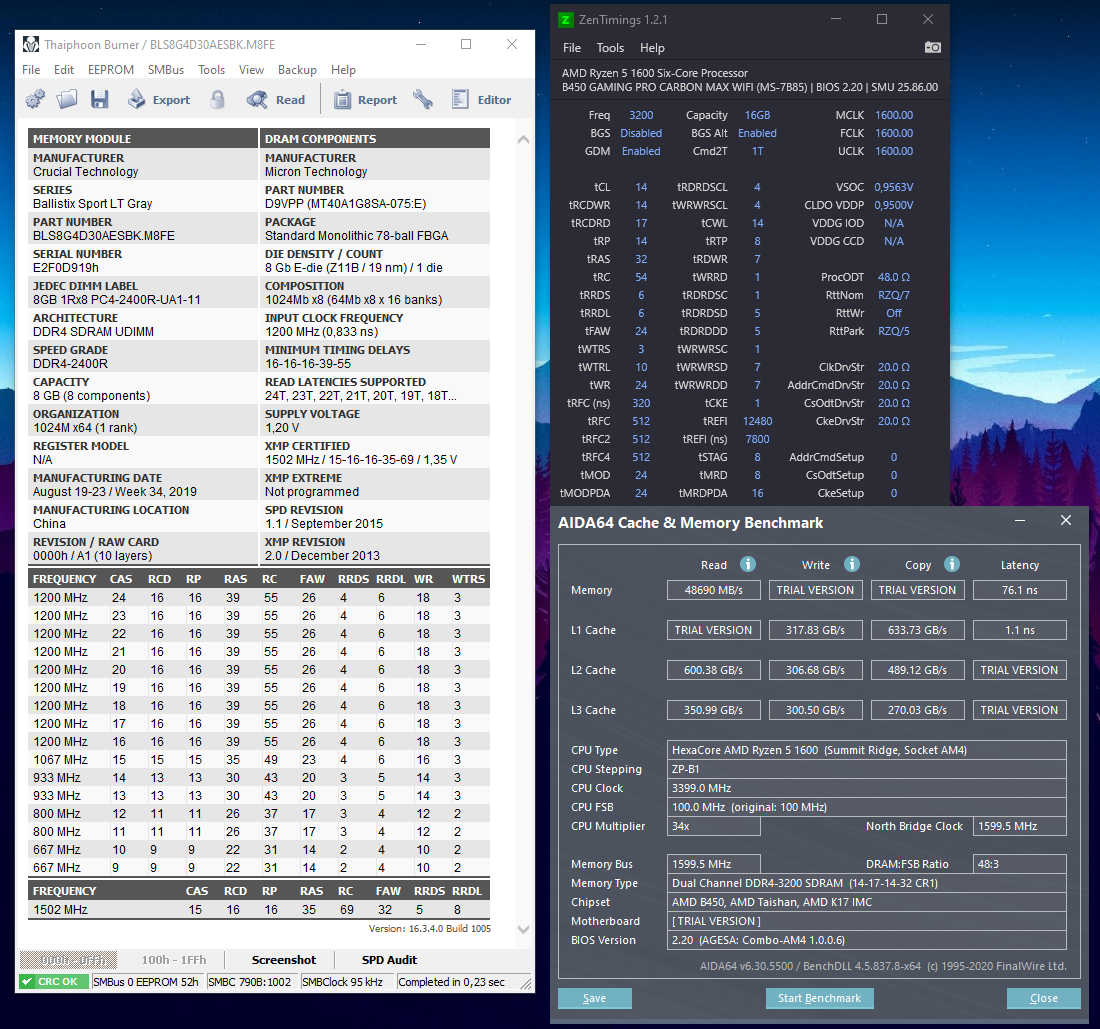This screenshot has width=1100, height=1029.
Task: Open the Editor toolbar button
Action: click(x=482, y=100)
